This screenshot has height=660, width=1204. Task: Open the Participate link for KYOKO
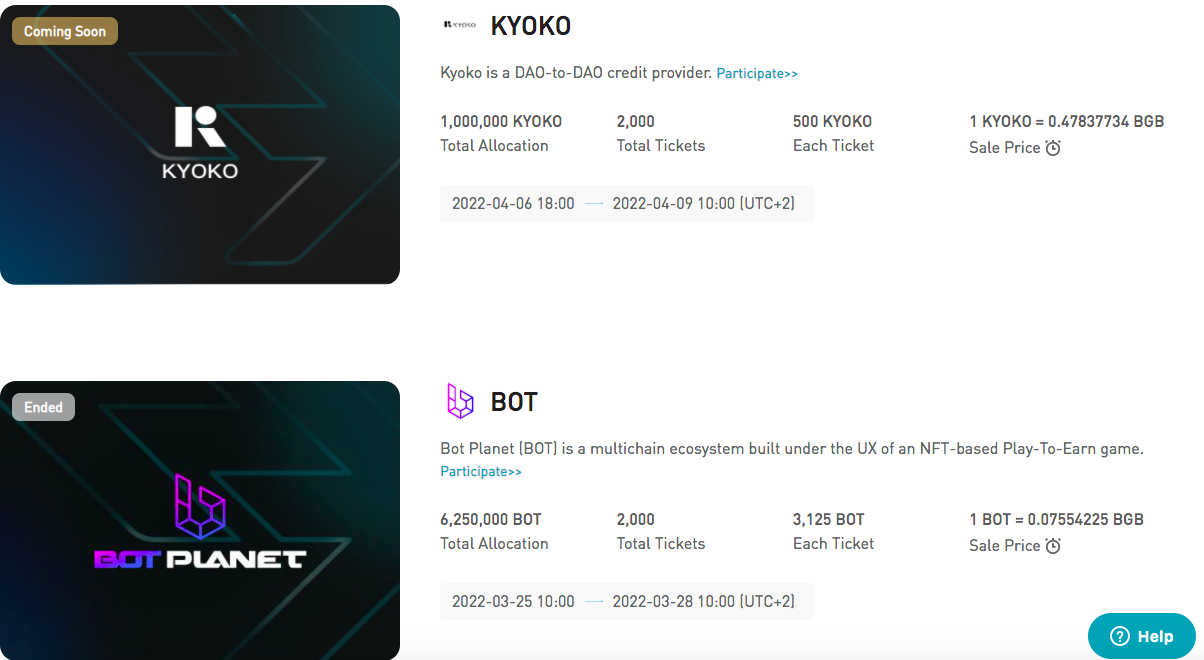pyautogui.click(x=757, y=73)
